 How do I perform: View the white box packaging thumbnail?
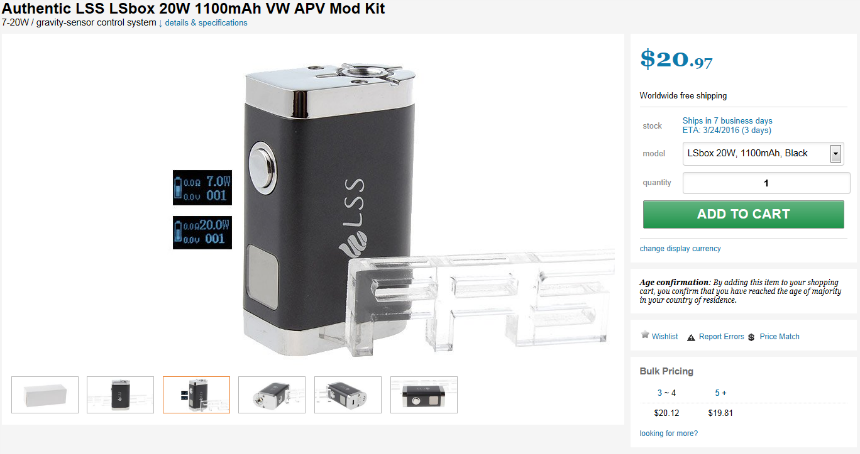click(x=45, y=395)
